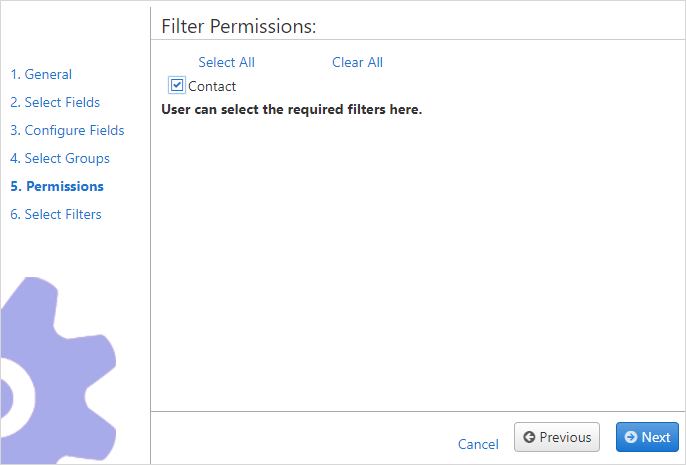Click the bold filters instruction text

click(292, 109)
